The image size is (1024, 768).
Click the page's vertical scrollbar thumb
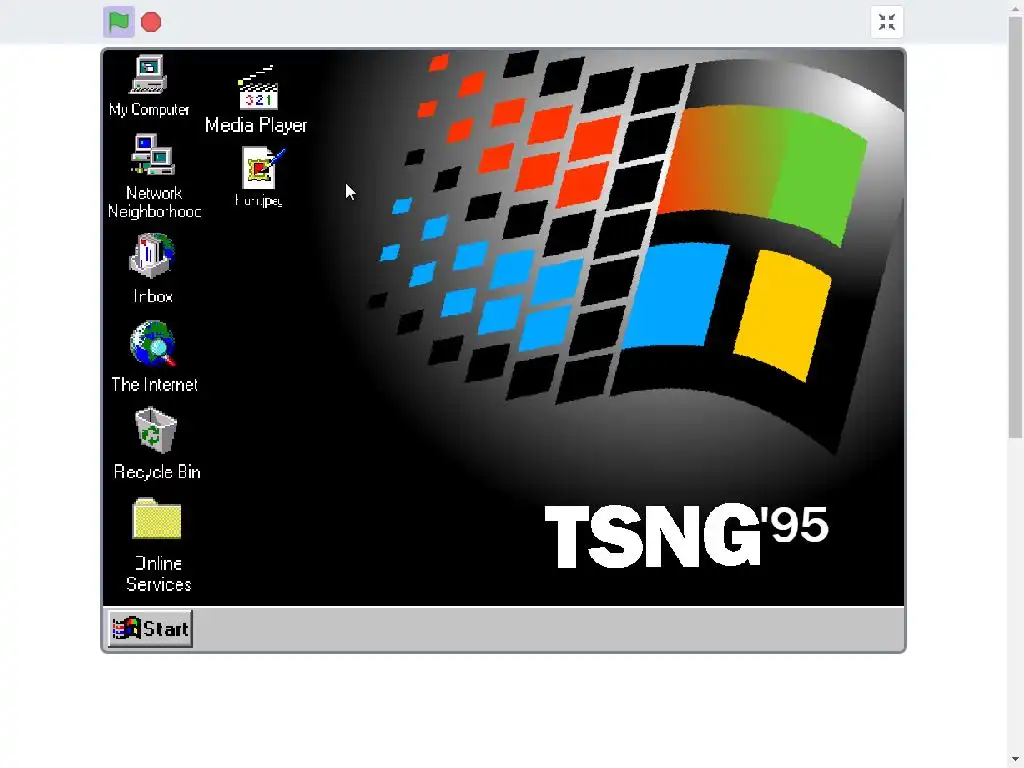point(1016,225)
